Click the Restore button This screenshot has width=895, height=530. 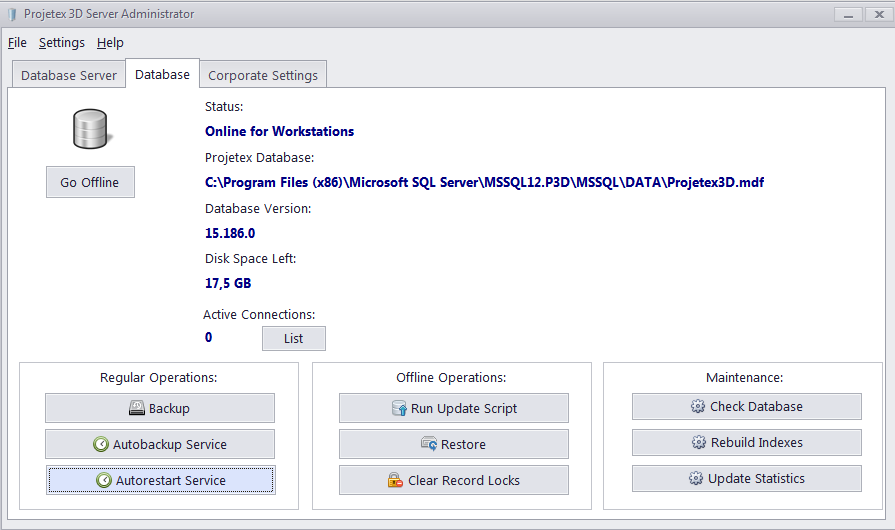pos(454,444)
